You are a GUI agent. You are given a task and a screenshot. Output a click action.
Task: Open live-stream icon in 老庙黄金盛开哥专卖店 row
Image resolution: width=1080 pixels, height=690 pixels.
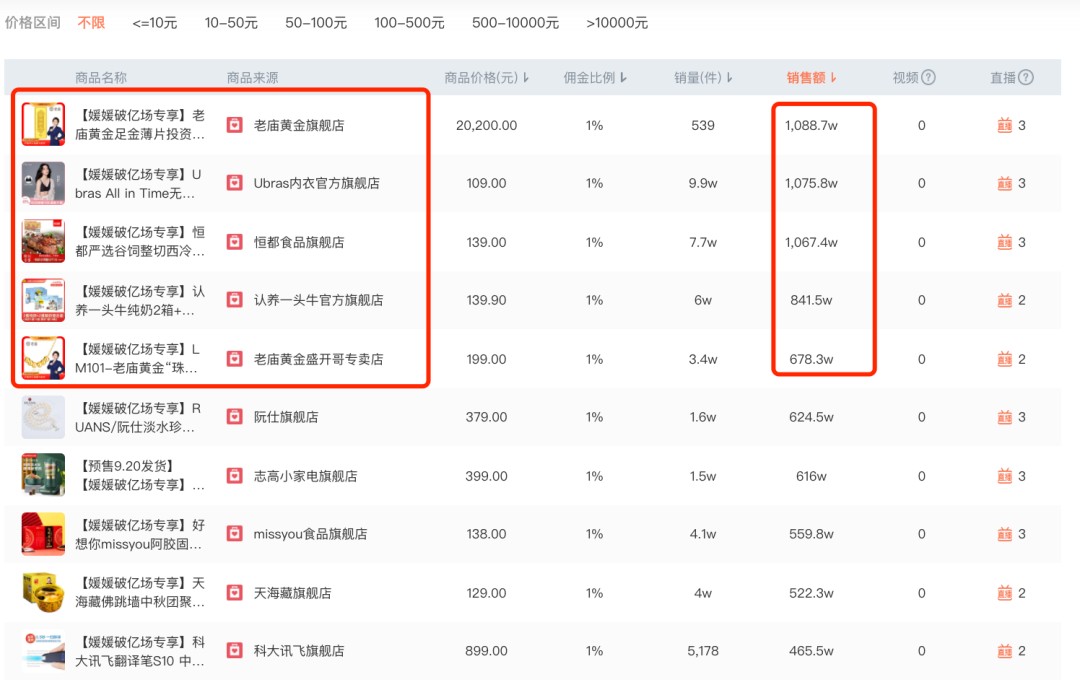click(x=1005, y=359)
